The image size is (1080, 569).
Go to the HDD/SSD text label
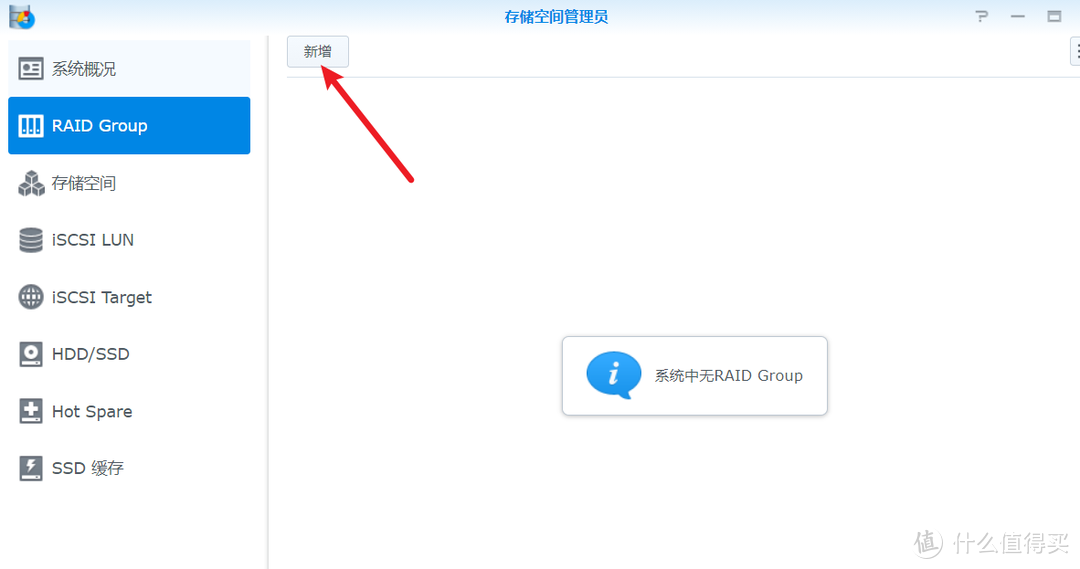click(x=91, y=354)
